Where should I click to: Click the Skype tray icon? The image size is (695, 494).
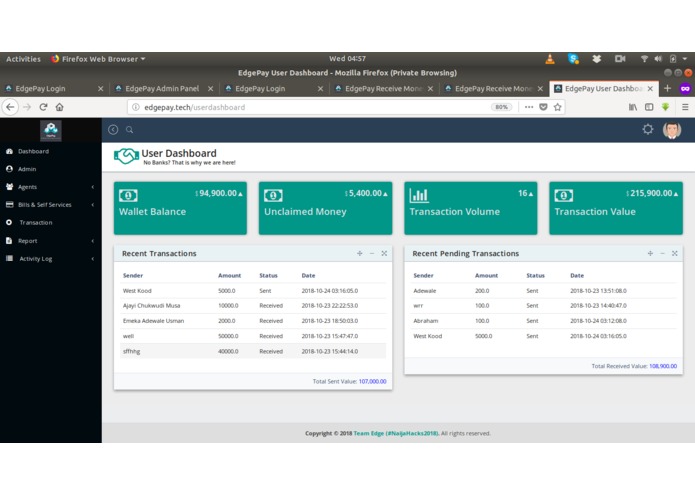pyautogui.click(x=573, y=59)
